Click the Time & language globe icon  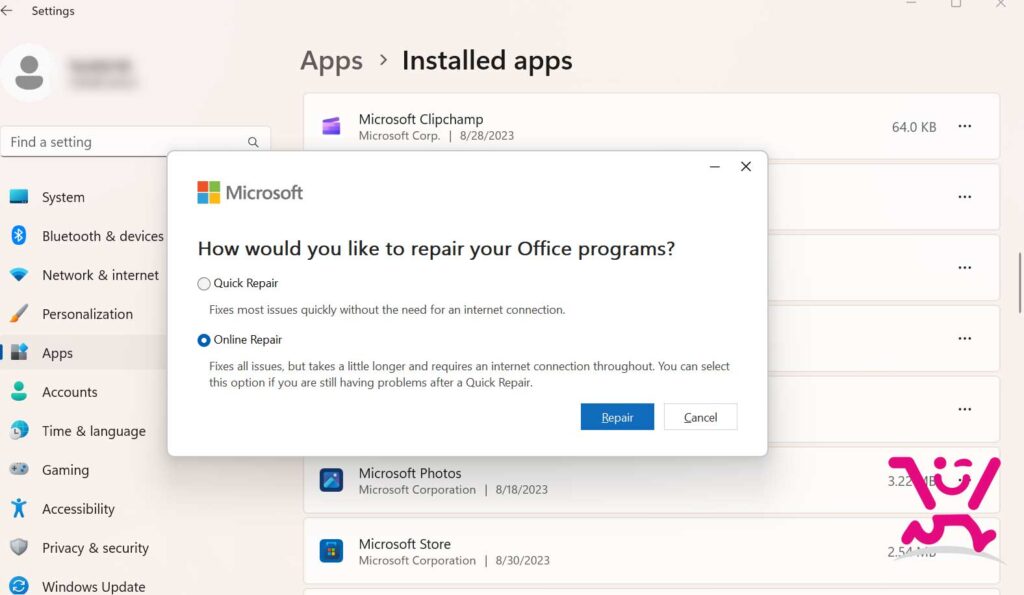coord(19,430)
